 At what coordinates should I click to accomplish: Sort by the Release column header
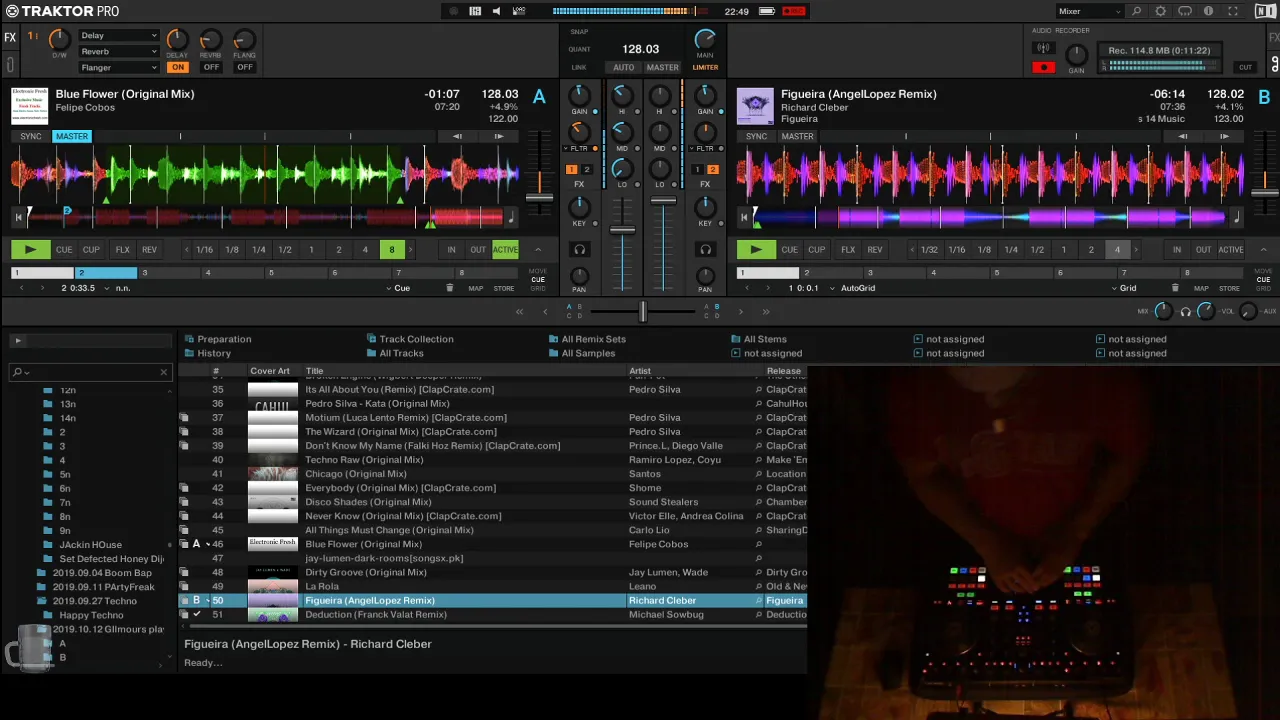tap(786, 371)
